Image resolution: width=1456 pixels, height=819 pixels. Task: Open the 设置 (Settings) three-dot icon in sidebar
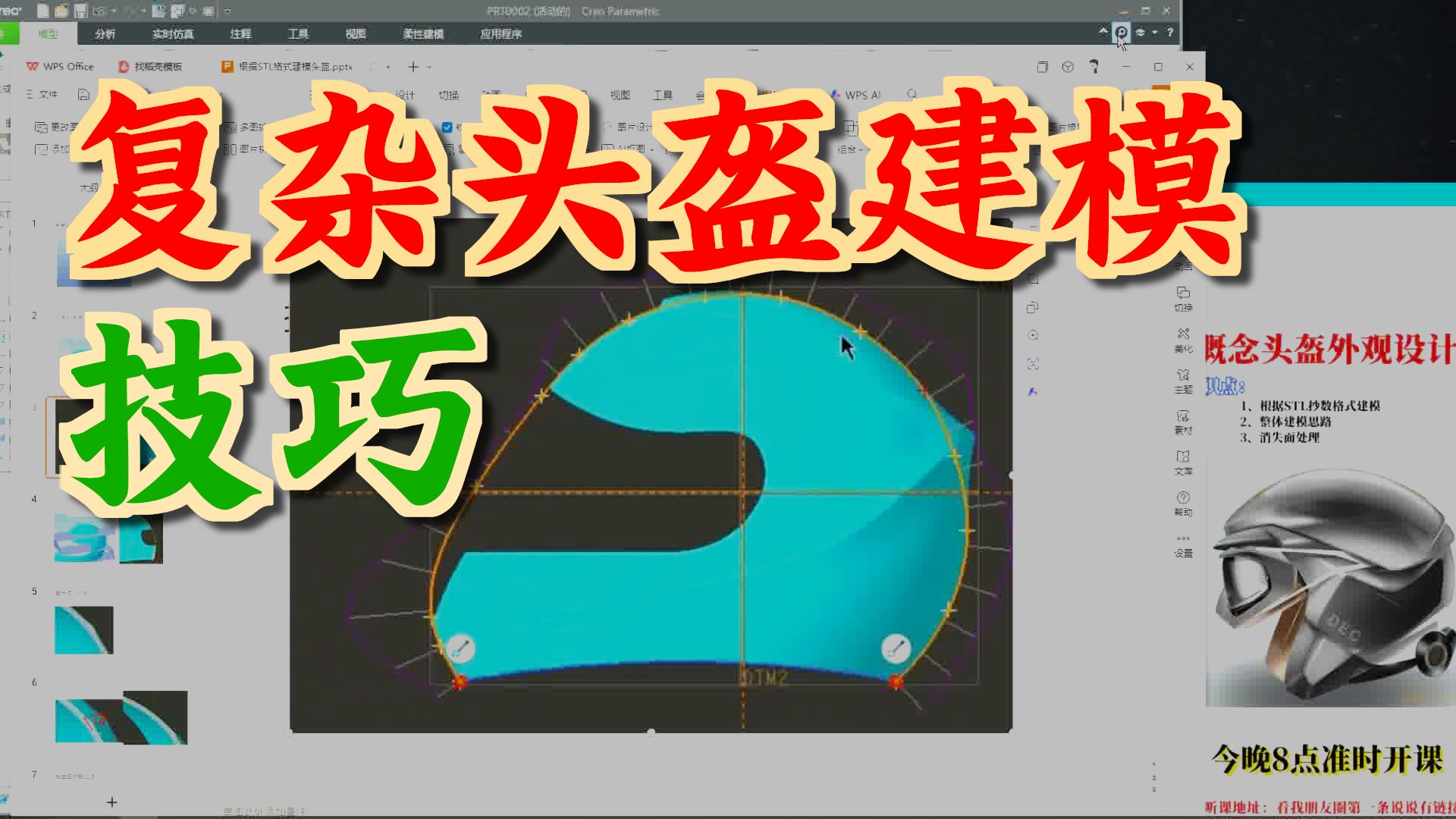tap(1184, 539)
